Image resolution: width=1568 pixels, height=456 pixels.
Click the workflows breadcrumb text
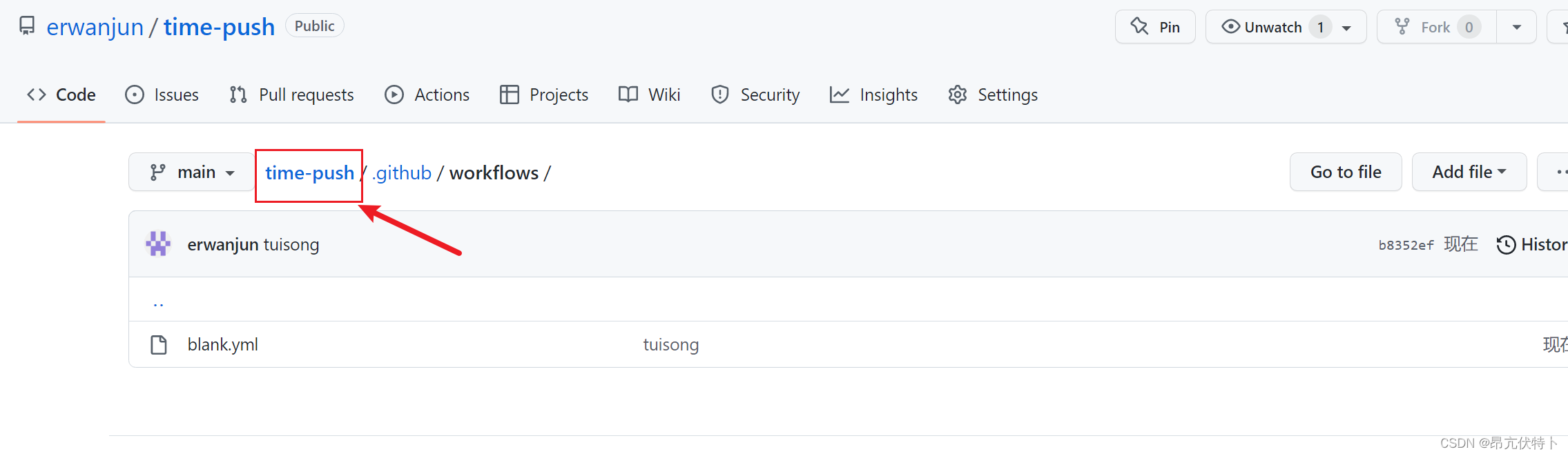point(494,172)
